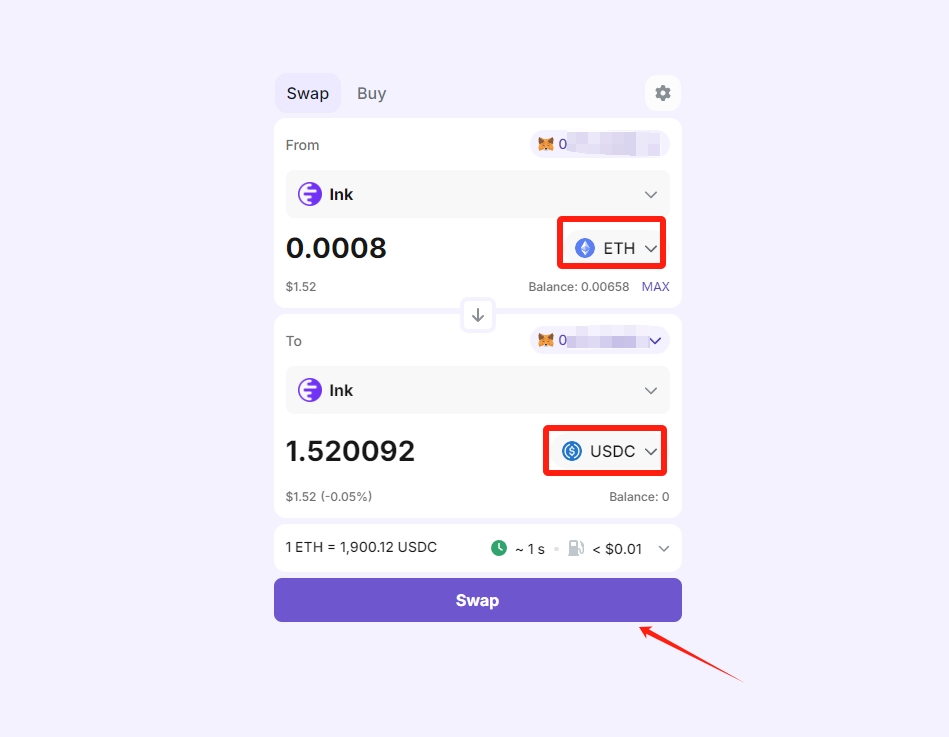949x737 pixels.
Task: Click the Ink logo in From network
Action: coord(310,194)
